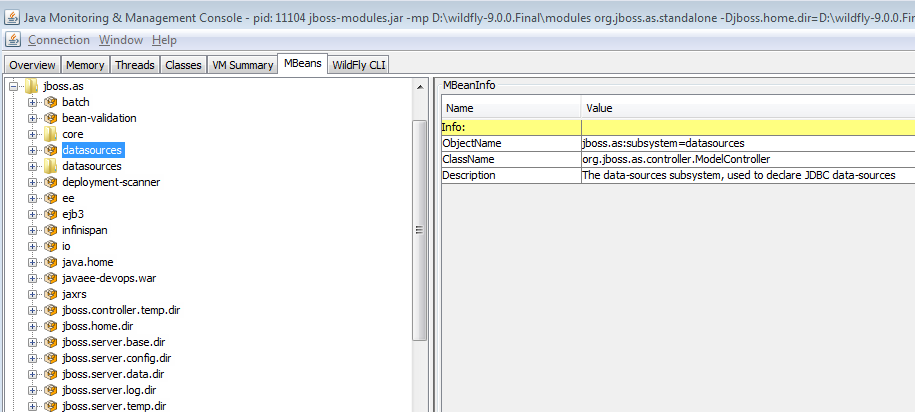Click the Java icon beside Connection menu
Screen dimensions: 915x412
point(13,40)
